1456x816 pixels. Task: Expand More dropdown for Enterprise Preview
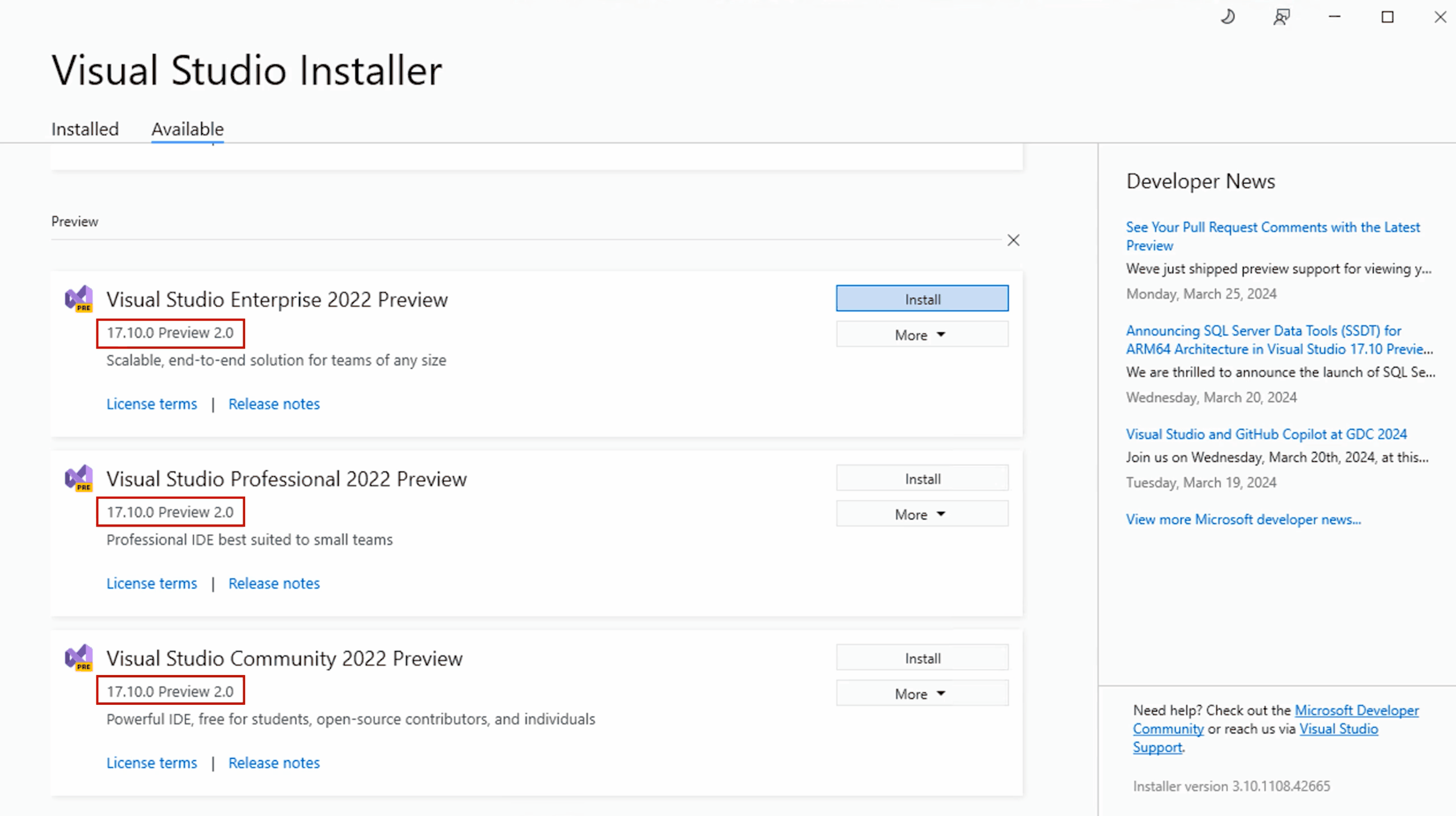tap(922, 335)
